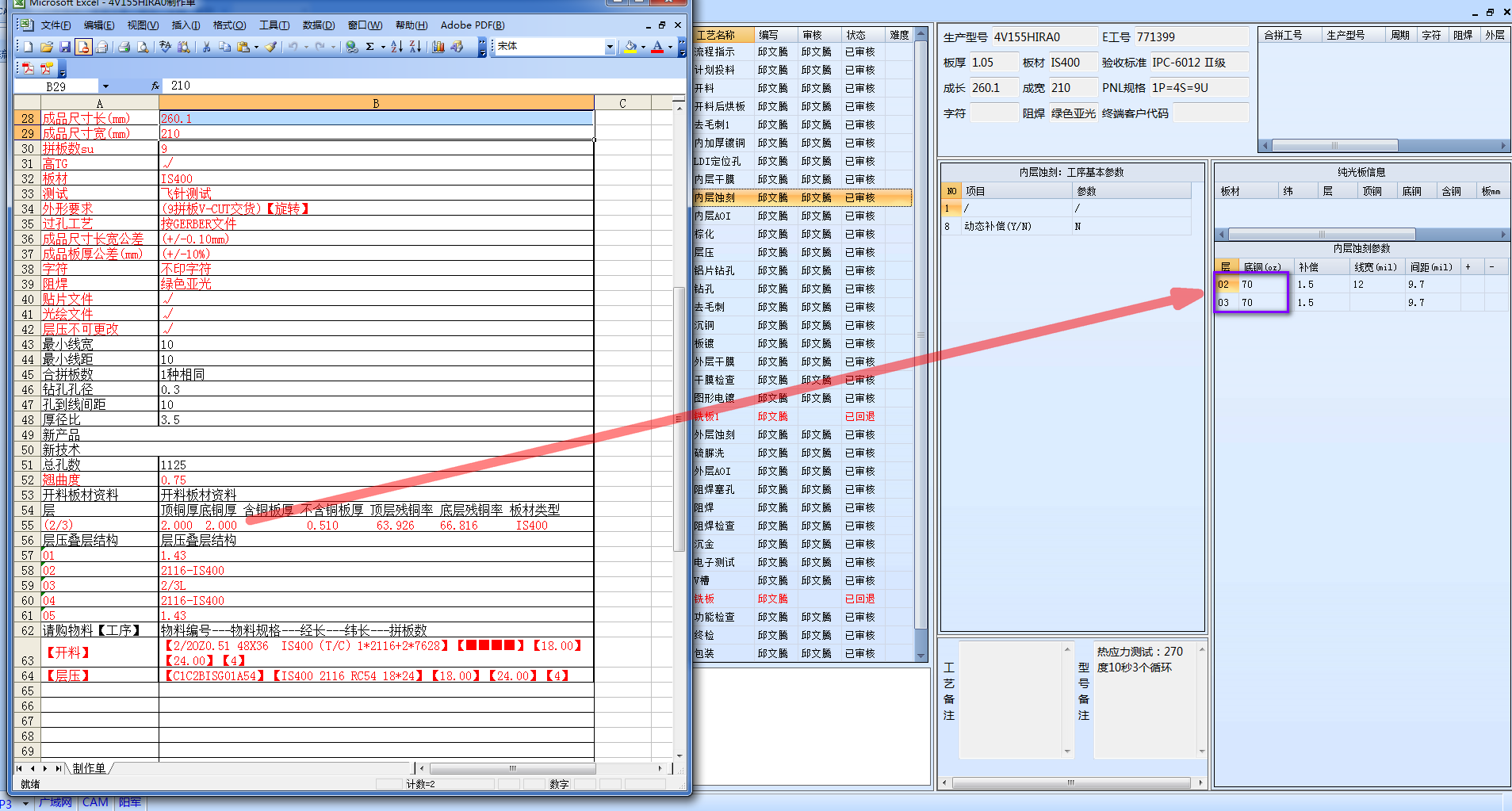Viewport: 1512px width, 811px height.
Task: Paste using the clipboard icon
Action: click(243, 47)
